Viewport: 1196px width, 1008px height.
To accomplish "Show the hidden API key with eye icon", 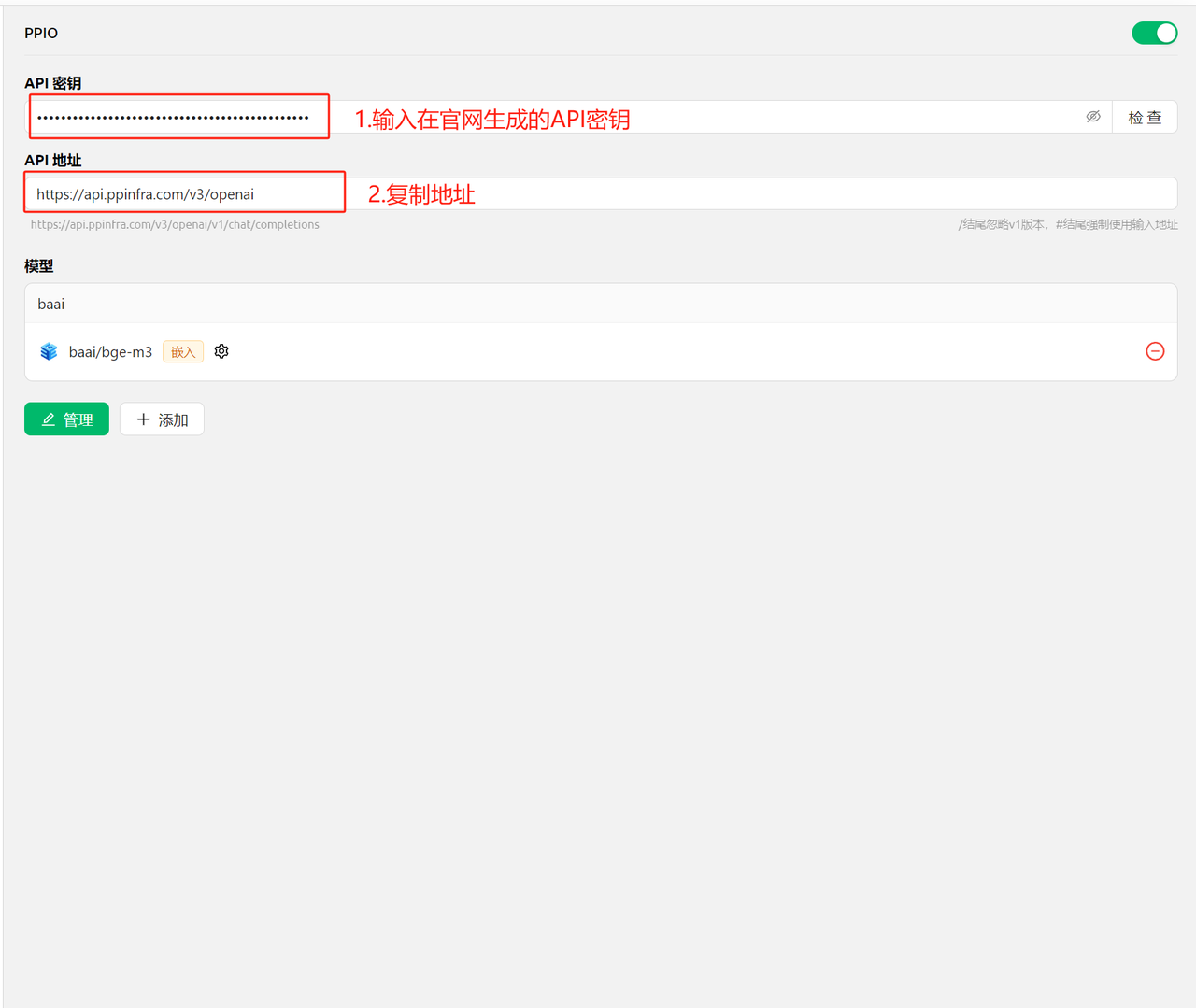I will 1093,117.
